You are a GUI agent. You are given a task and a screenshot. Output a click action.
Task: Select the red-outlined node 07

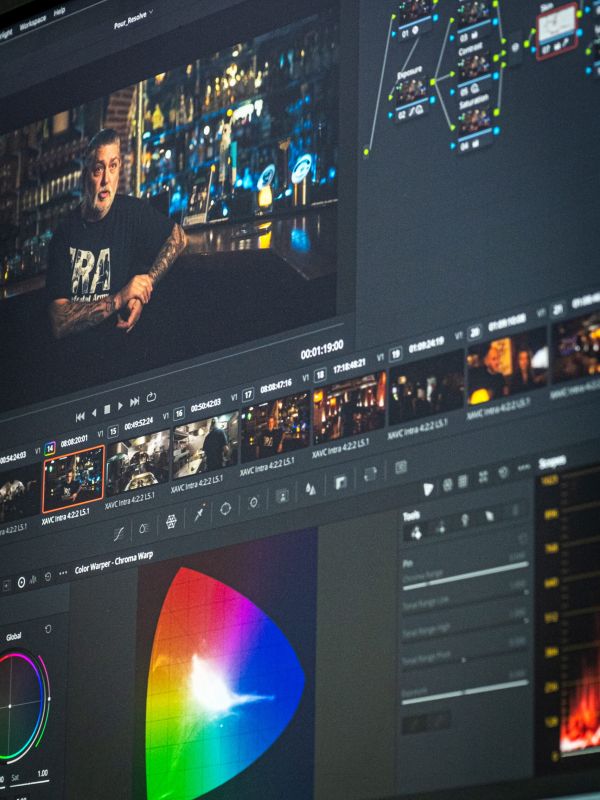[557, 31]
